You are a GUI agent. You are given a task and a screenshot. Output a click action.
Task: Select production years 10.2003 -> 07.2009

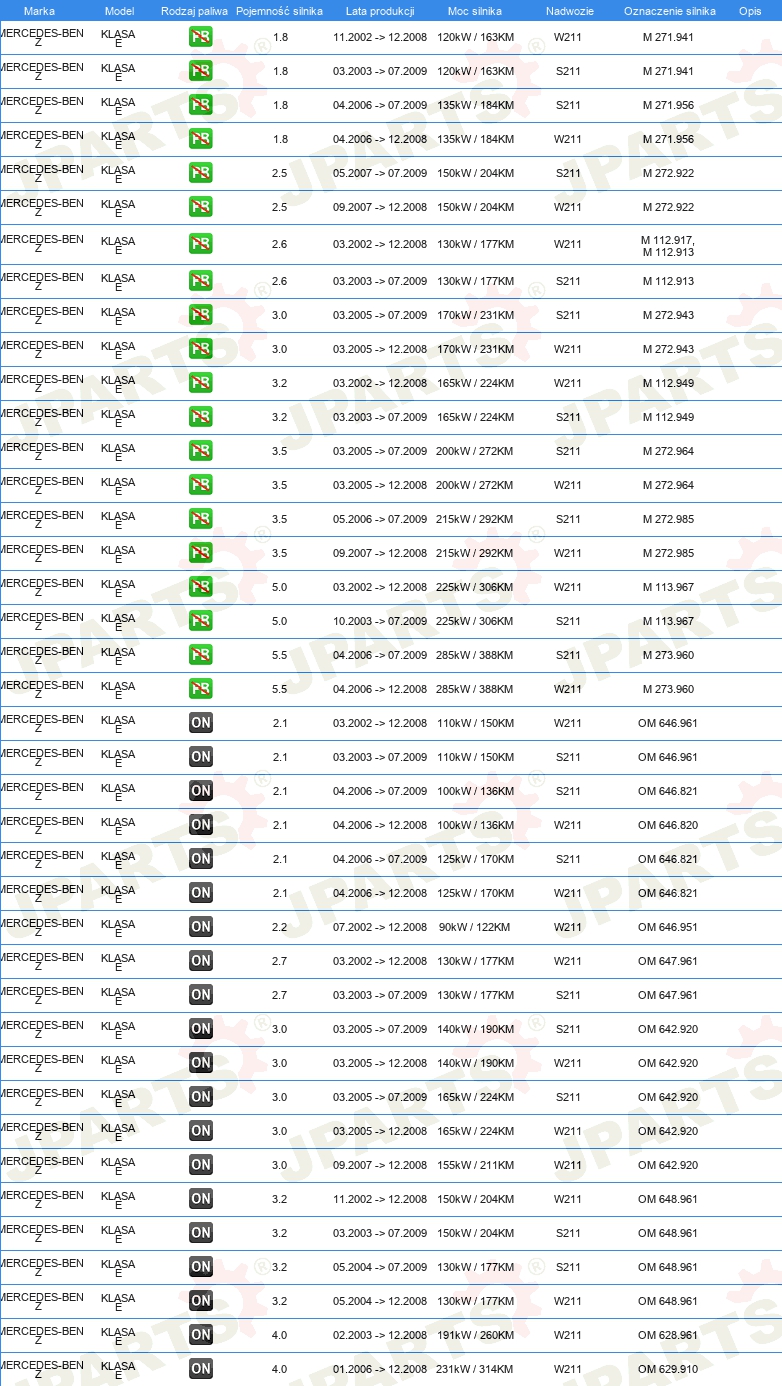point(380,622)
